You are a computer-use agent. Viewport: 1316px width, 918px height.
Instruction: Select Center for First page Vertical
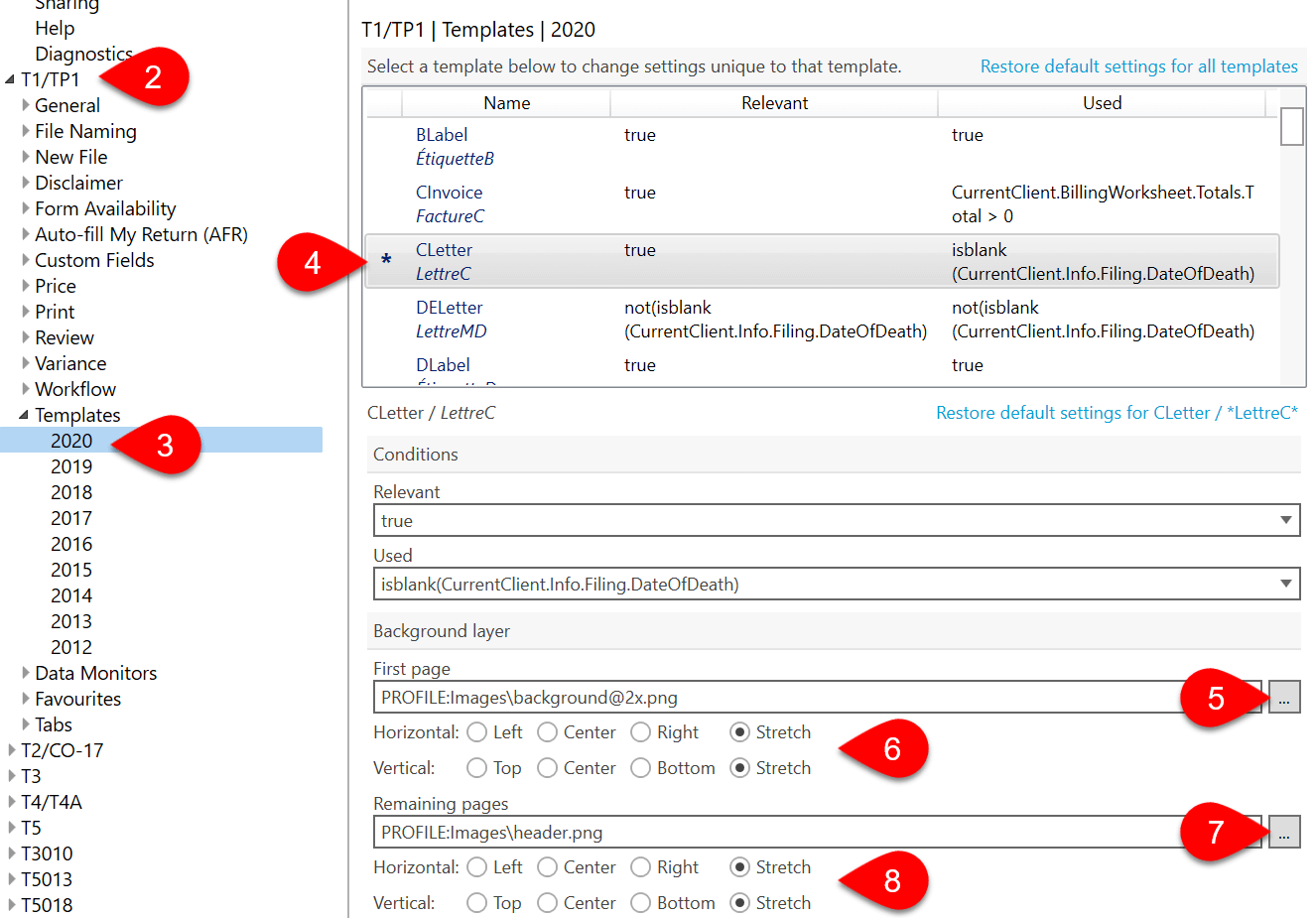pos(548,768)
